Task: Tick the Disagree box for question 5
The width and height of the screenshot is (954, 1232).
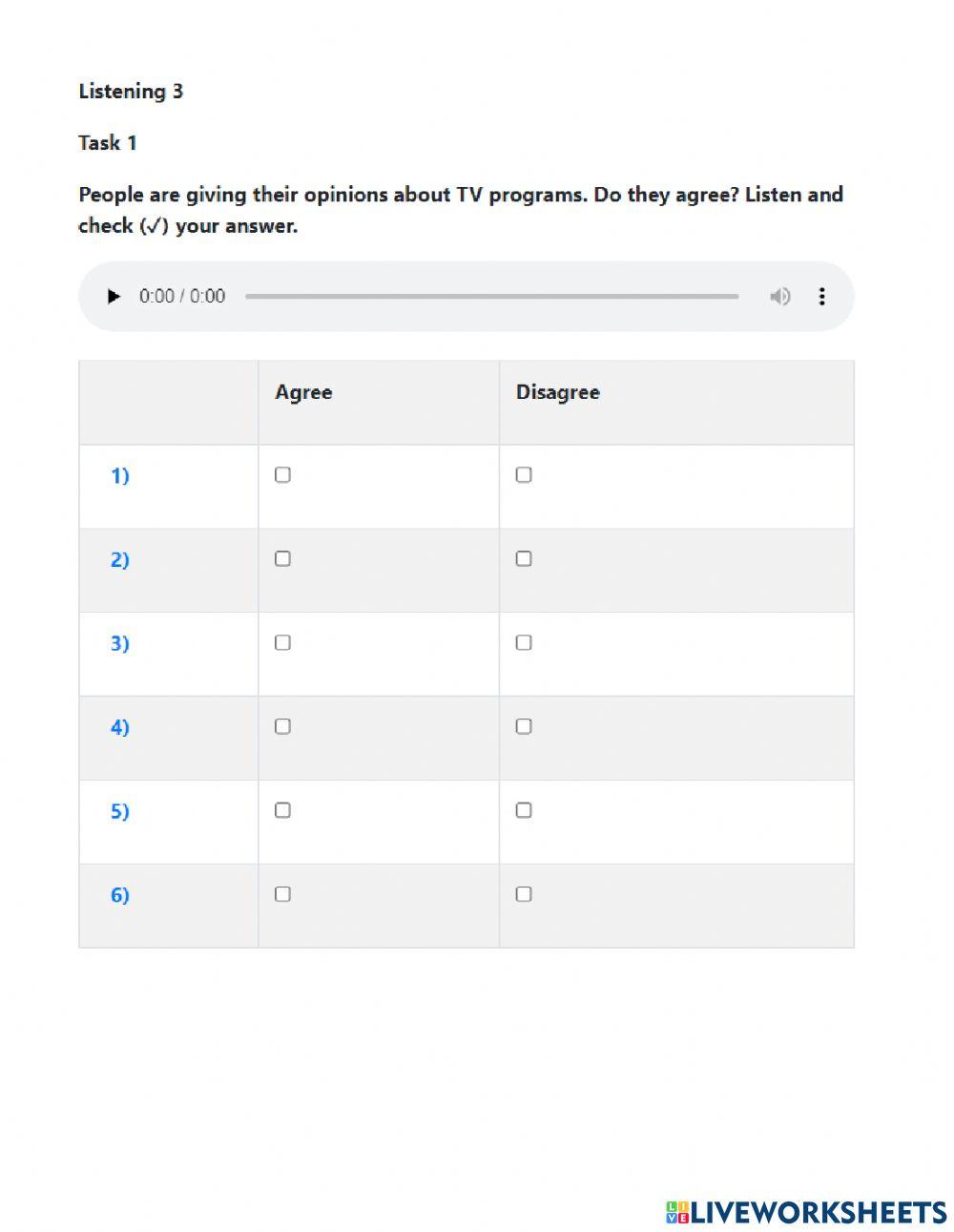Action: [524, 810]
